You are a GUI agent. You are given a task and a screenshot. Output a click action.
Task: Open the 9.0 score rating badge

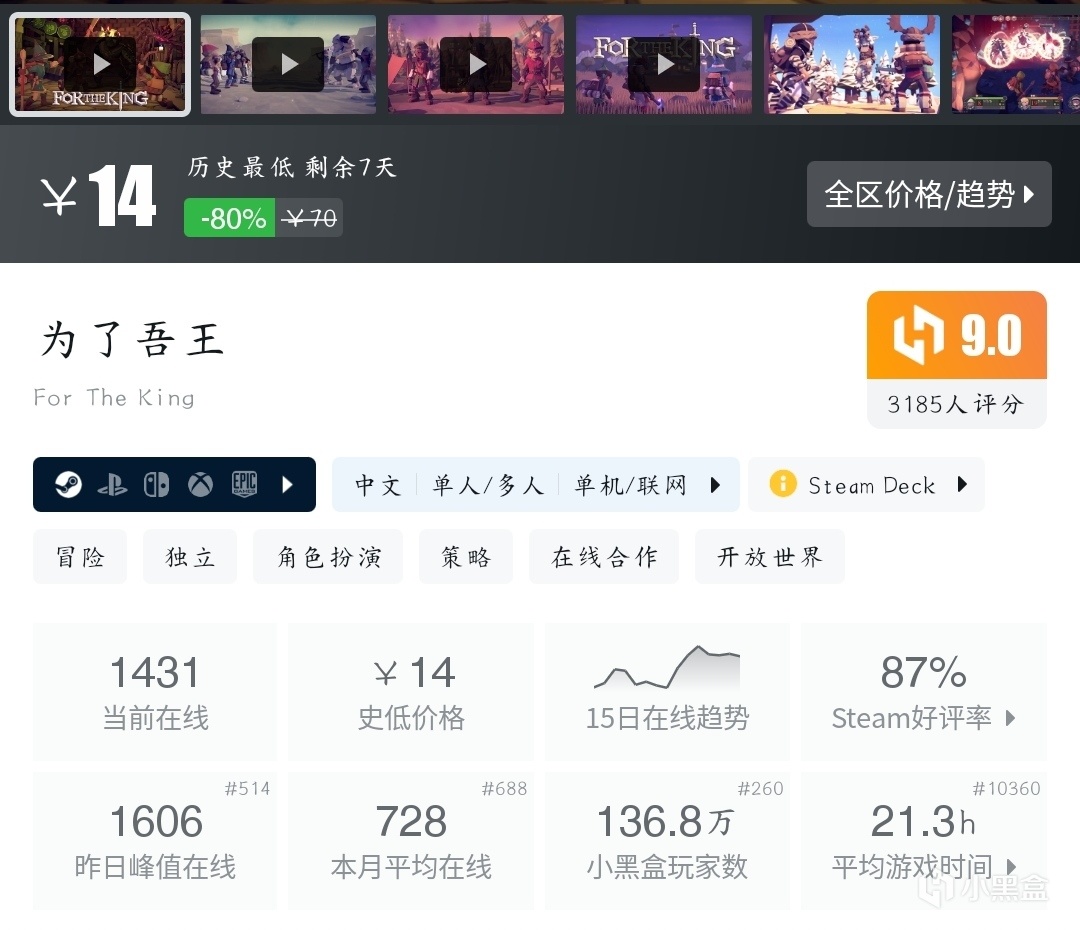click(x=957, y=359)
